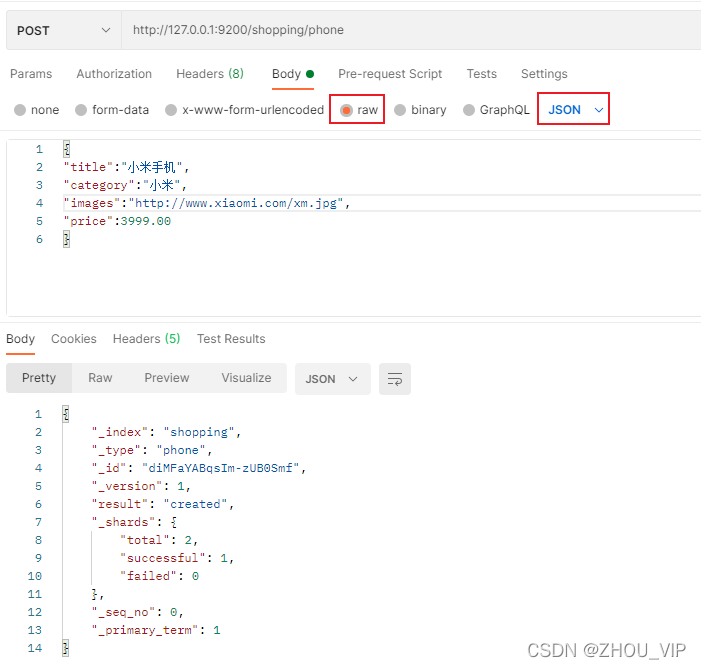Click "_index": "shopping" in the response
Image resolution: width=701 pixels, height=669 pixels.
coord(166,432)
